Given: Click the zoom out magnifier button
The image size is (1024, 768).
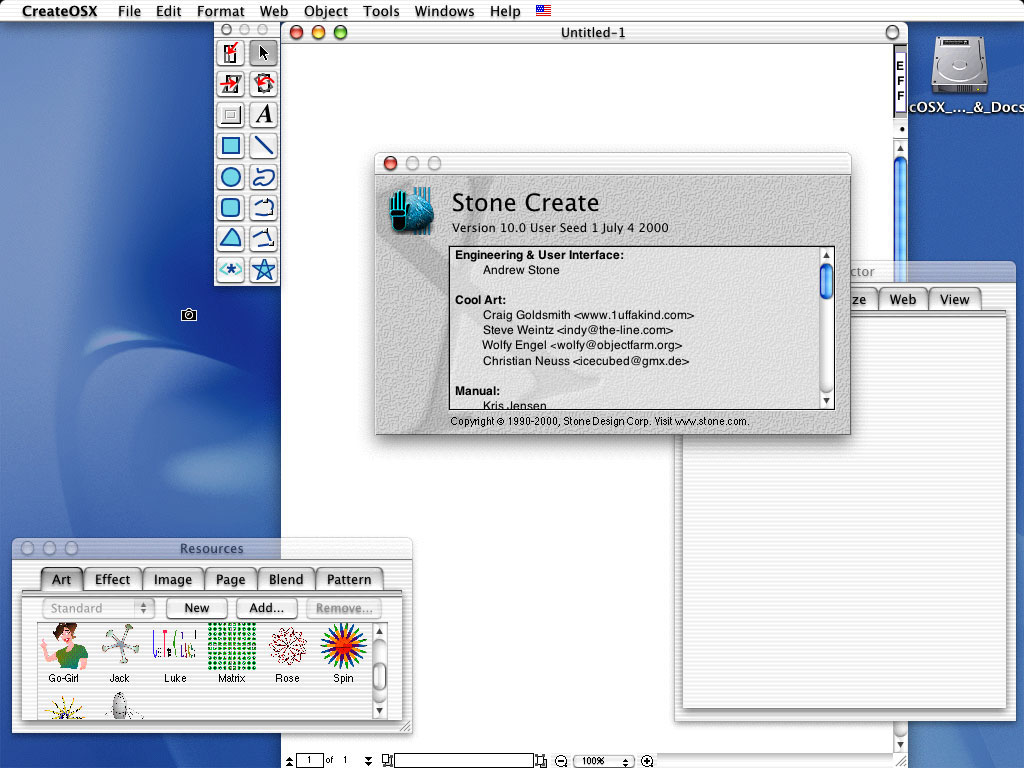Looking at the screenshot, I should click(x=561, y=761).
